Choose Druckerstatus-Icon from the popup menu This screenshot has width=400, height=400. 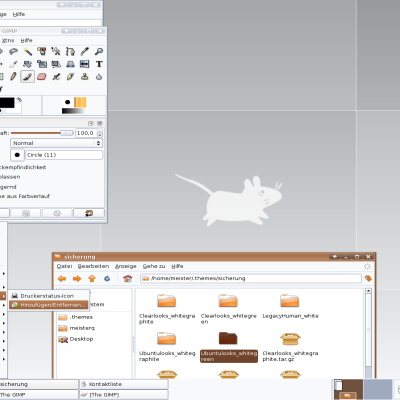(49, 296)
